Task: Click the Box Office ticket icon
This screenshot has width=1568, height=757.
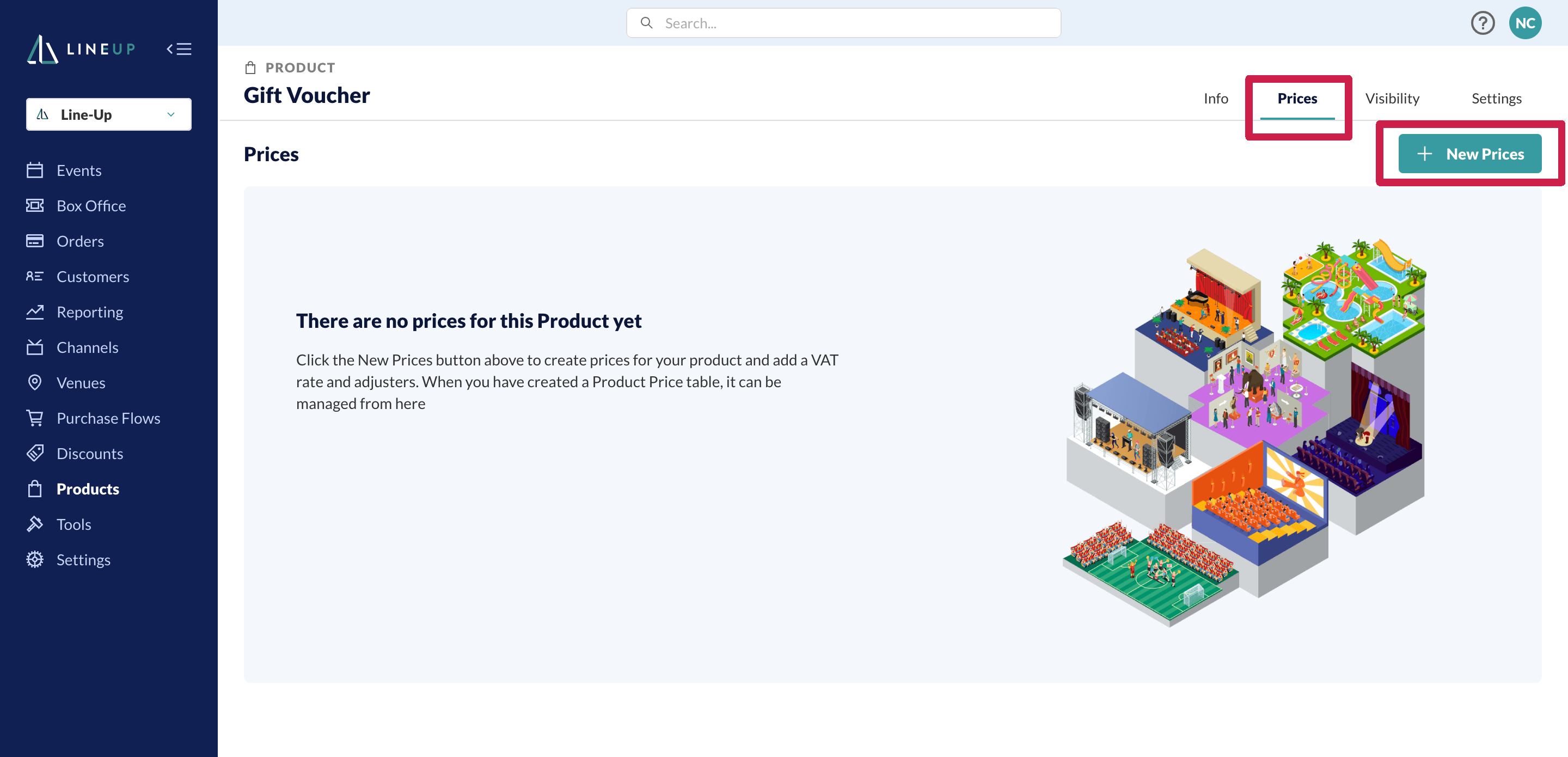Action: coord(35,206)
